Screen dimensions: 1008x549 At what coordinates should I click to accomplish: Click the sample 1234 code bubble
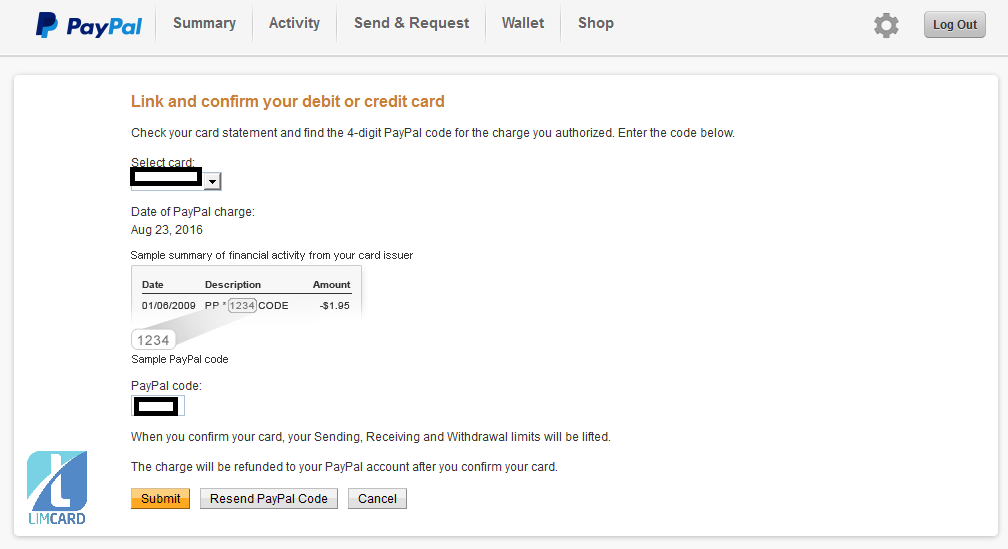[153, 340]
